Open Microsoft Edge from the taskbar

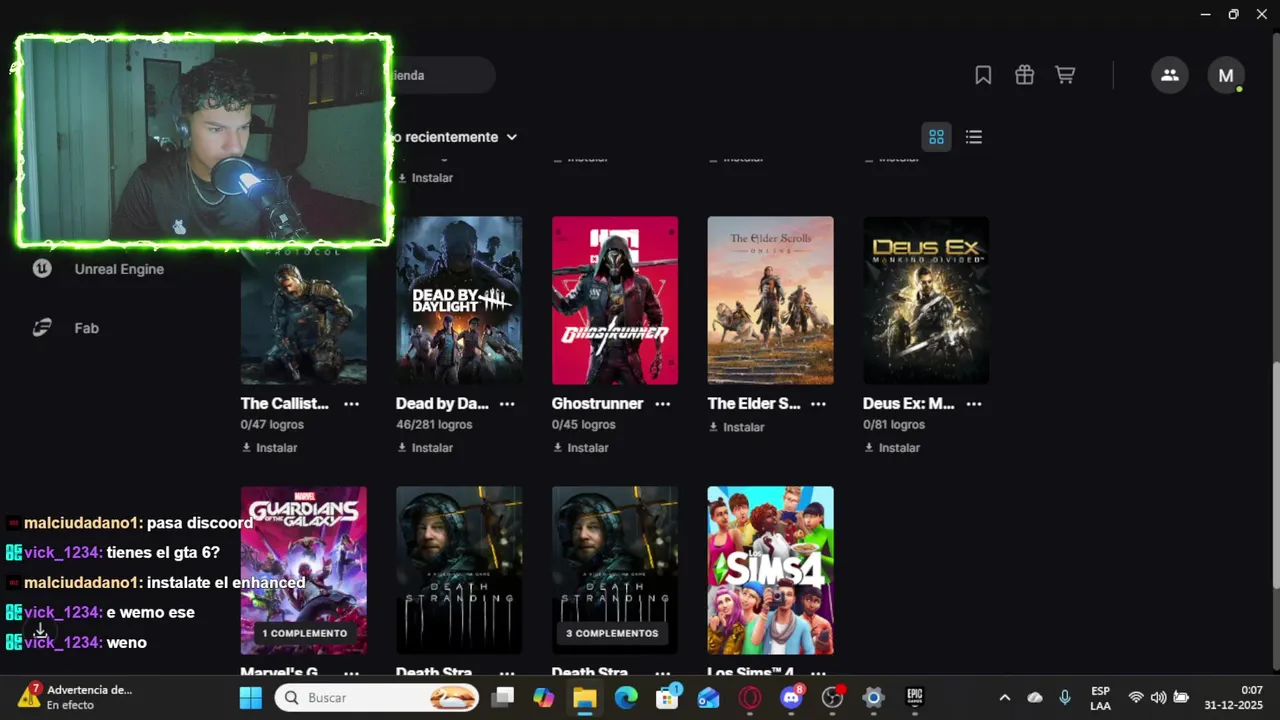[626, 697]
